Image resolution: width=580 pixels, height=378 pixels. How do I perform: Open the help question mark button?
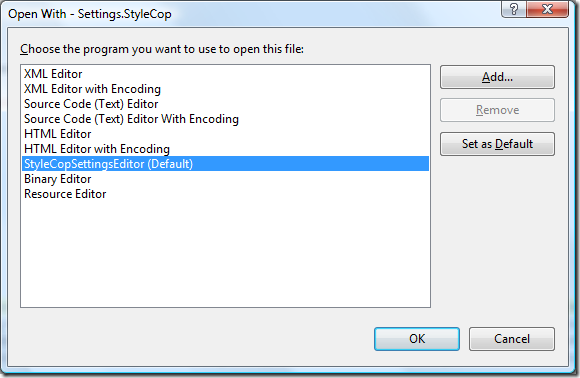(x=514, y=9)
